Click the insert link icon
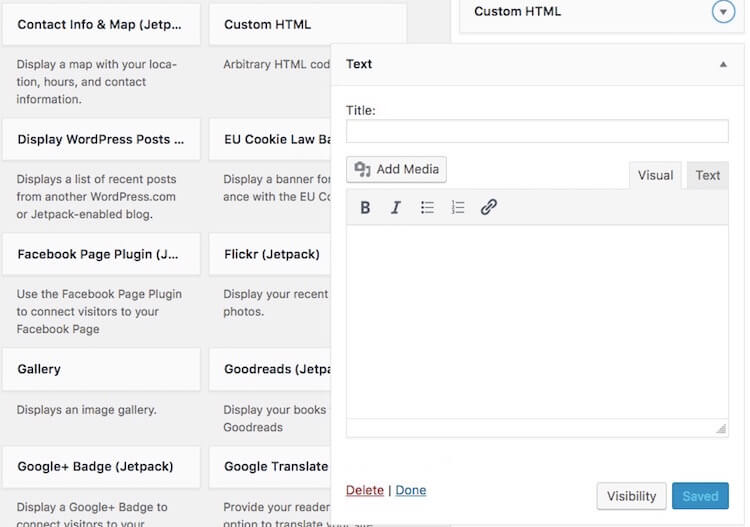This screenshot has width=750, height=527. [x=489, y=208]
